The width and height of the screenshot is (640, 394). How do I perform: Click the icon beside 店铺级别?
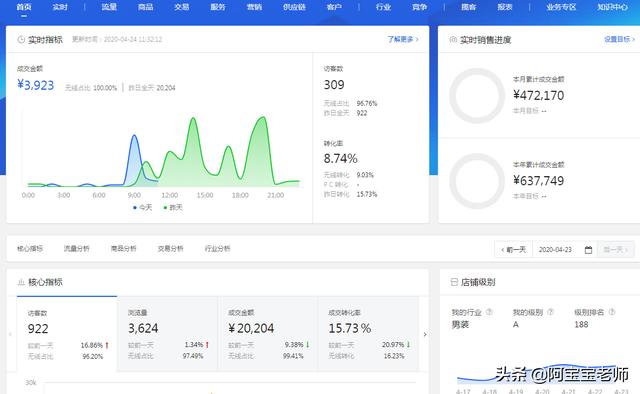point(454,282)
